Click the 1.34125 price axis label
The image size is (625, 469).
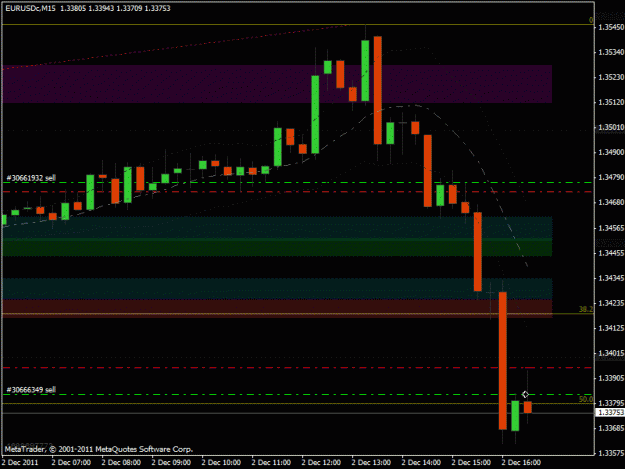point(611,328)
